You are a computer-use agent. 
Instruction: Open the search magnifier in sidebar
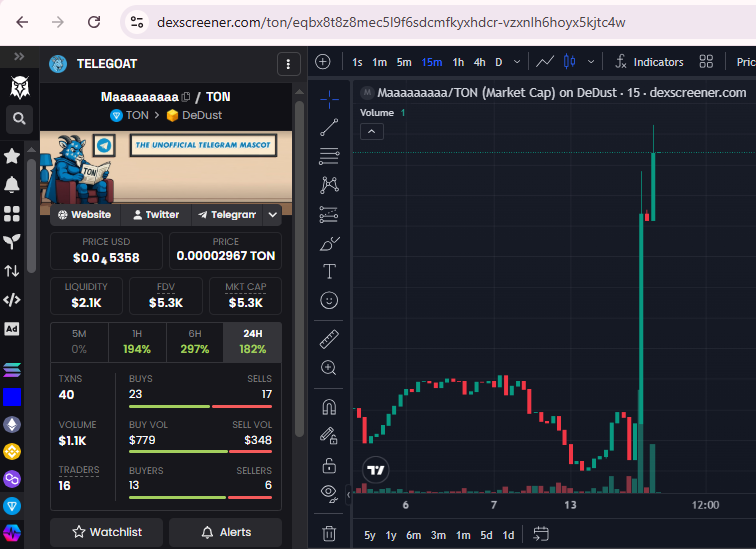tap(19, 119)
